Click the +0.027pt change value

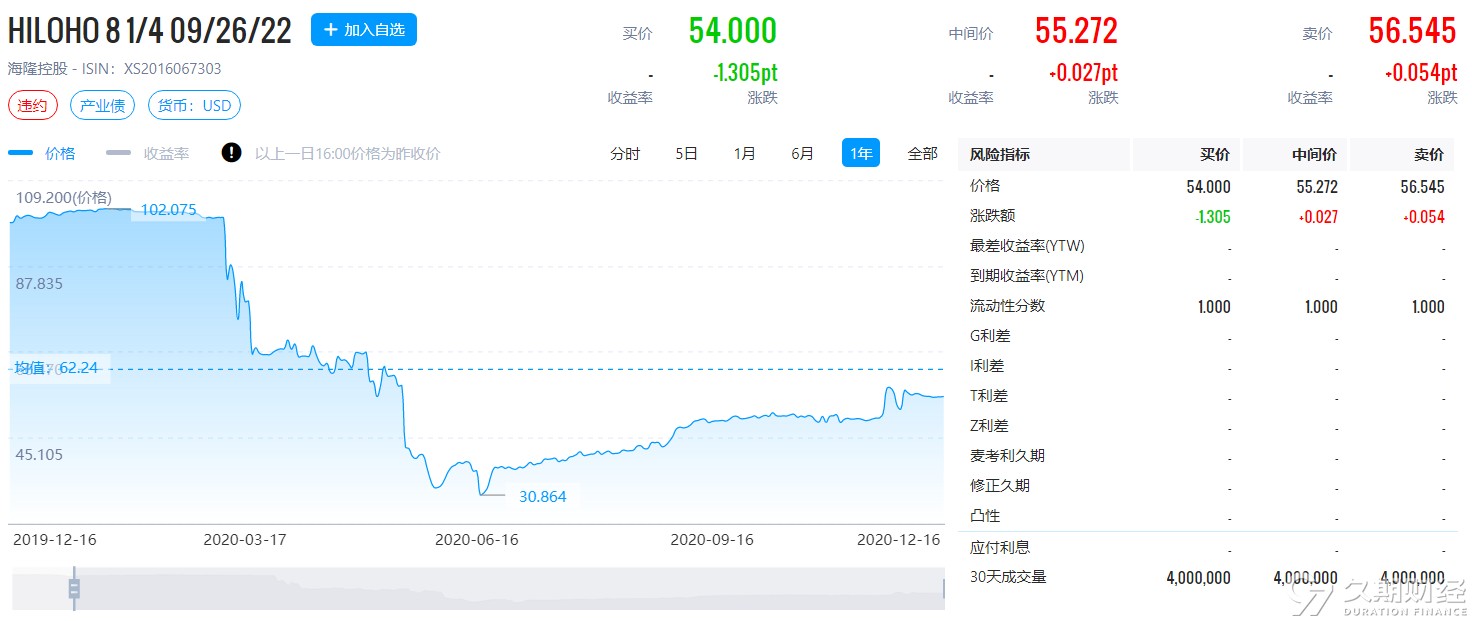[x=1083, y=73]
